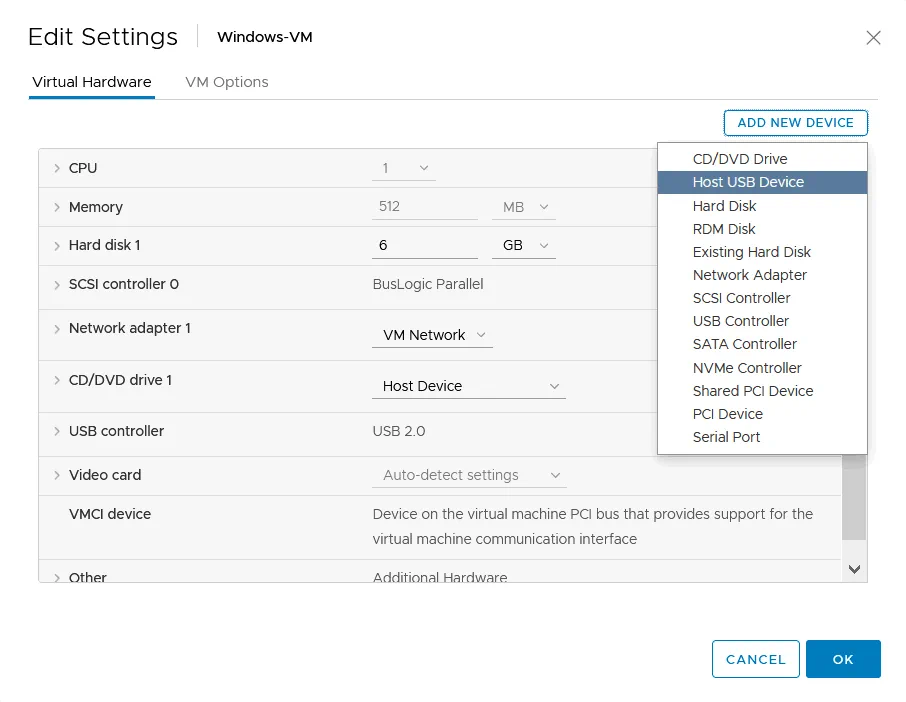Viewport: 906px width, 702px height.
Task: Expand the Memory settings section
Action: [x=57, y=207]
